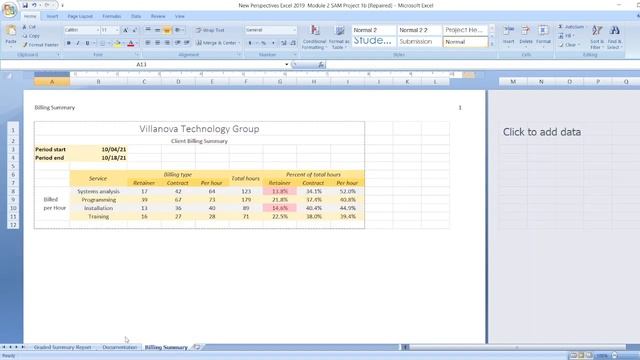Open Sort & Filter
Viewport: 640px width, 360px height.
tap(597, 37)
